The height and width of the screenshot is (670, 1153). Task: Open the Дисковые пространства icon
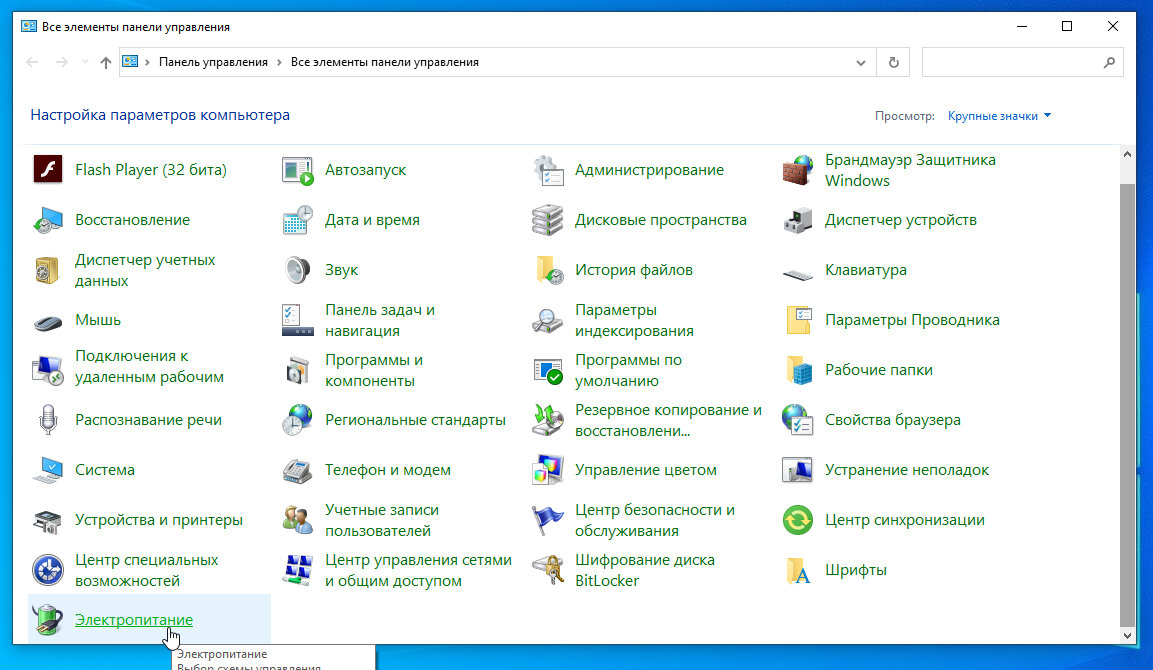[548, 220]
